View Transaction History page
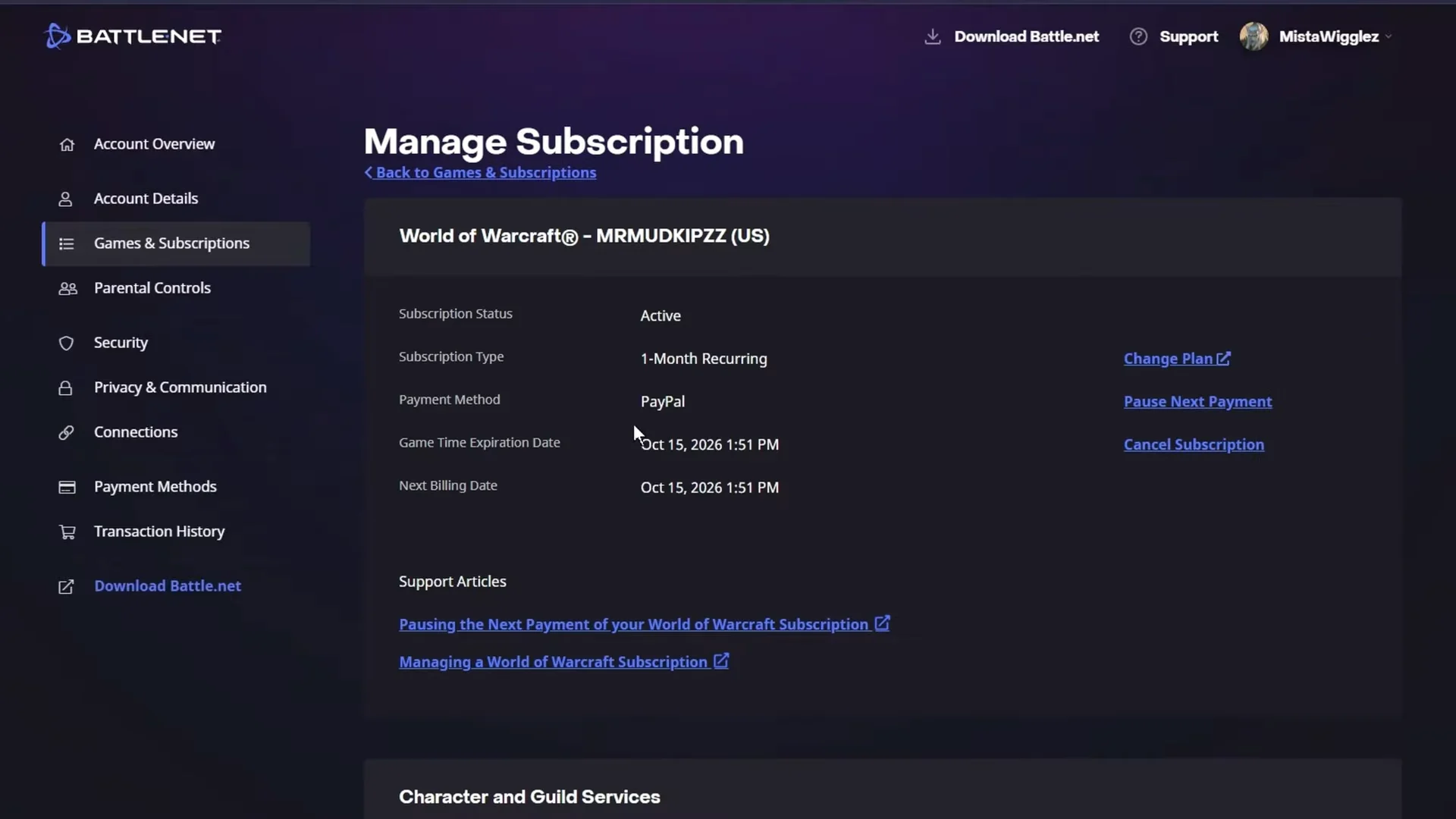This screenshot has width=1456, height=819. [159, 532]
